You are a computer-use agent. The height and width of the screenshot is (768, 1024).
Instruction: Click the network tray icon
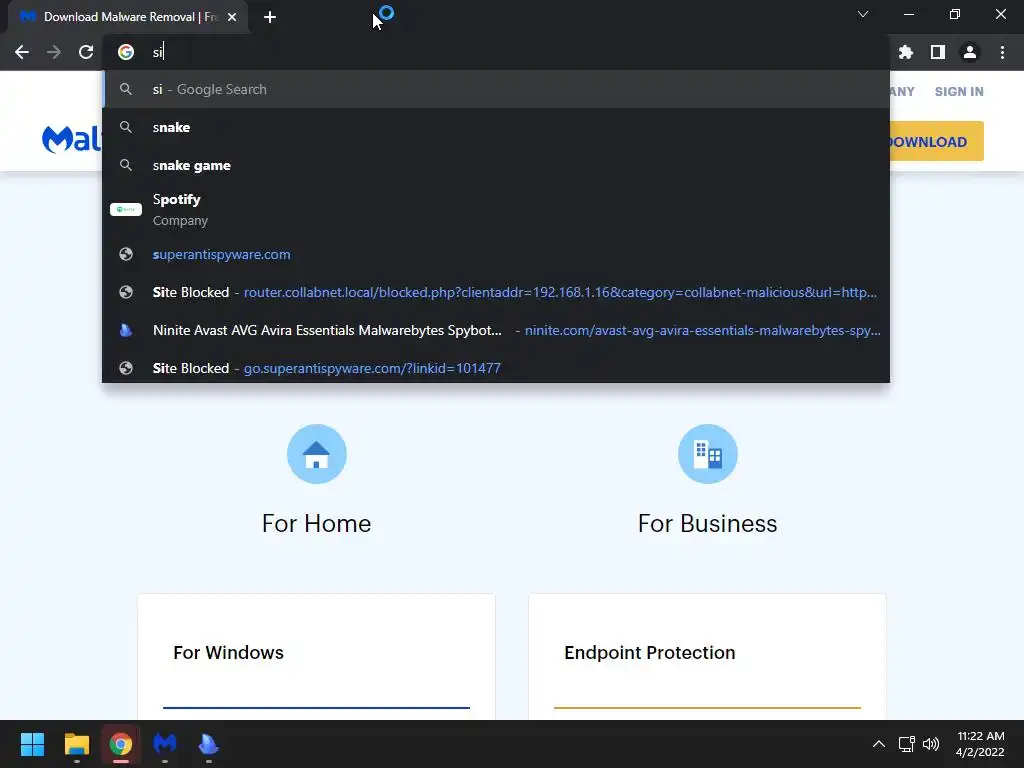coord(906,744)
